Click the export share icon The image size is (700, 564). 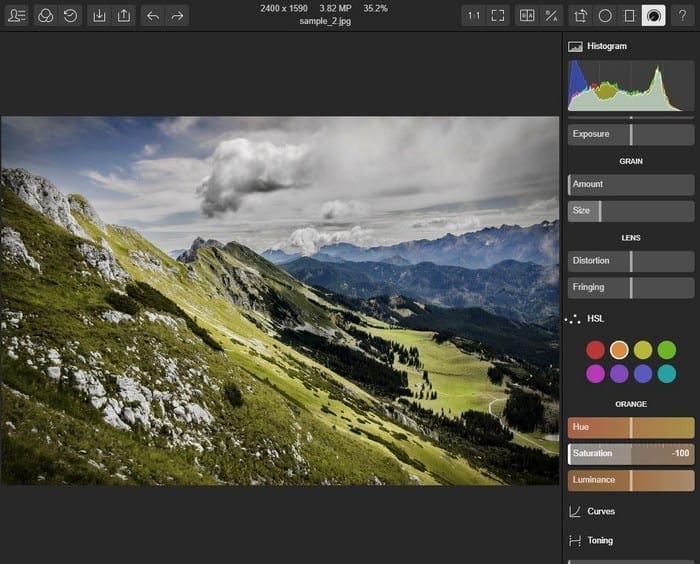124,16
